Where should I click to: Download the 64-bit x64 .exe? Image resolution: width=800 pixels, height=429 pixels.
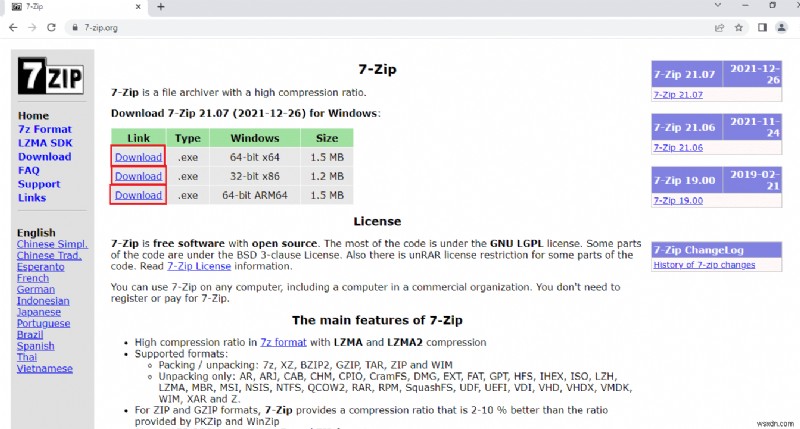(x=138, y=157)
